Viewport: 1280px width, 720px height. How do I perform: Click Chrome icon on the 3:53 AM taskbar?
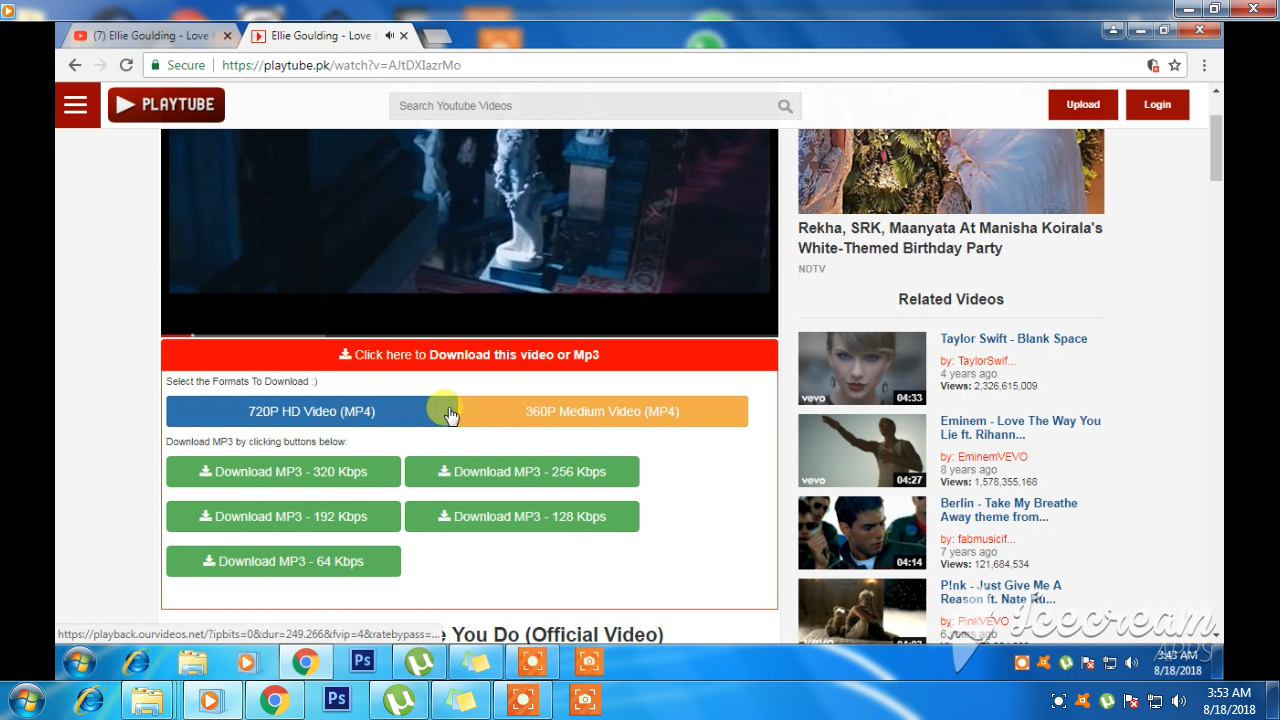click(274, 700)
